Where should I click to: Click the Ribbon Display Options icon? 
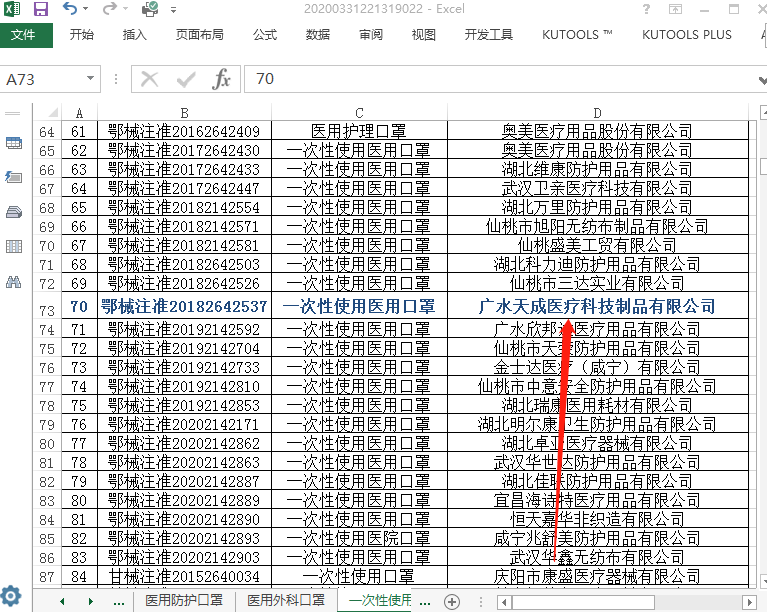[x=676, y=9]
